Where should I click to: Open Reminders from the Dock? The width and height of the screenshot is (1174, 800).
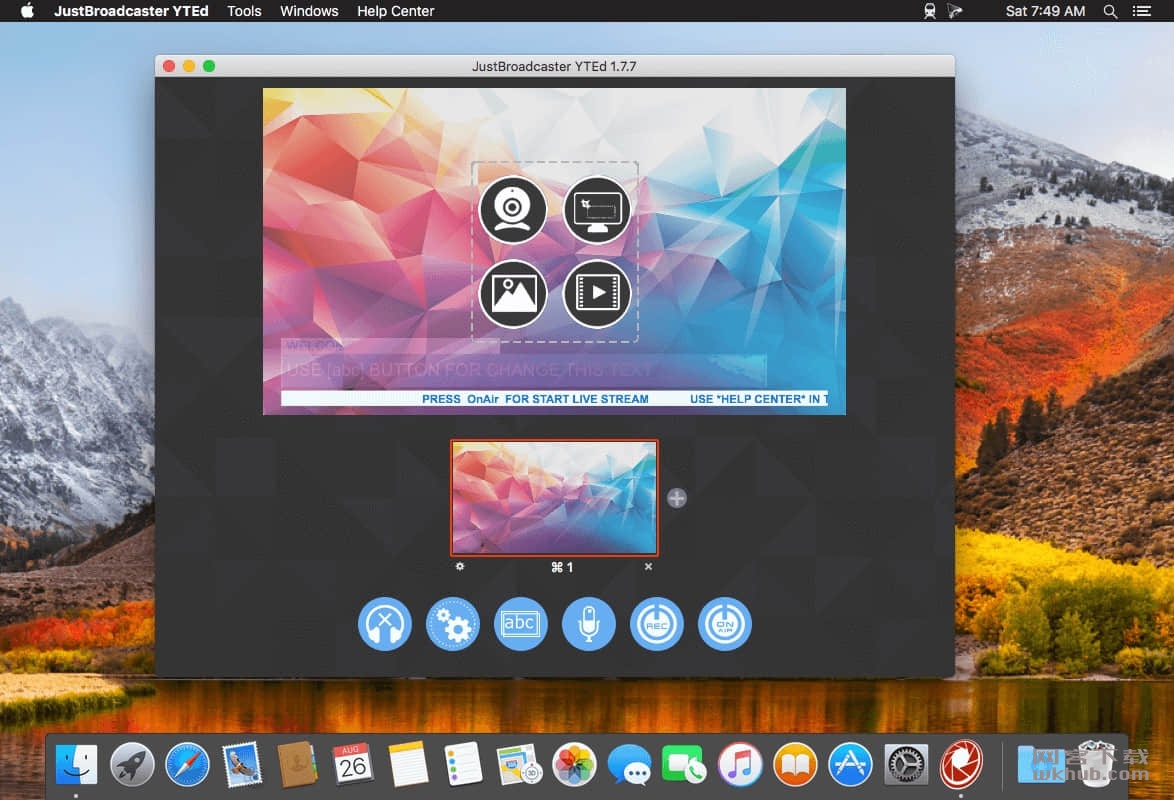[463, 765]
